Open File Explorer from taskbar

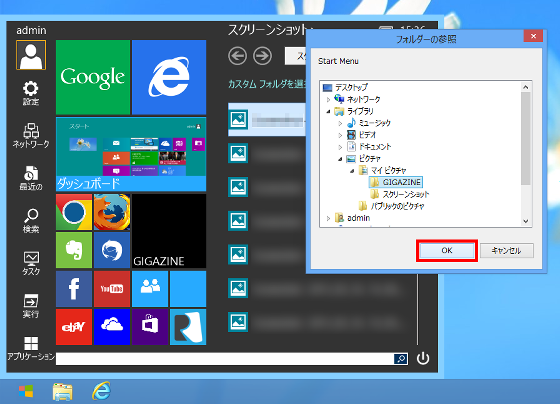[x=62, y=391]
